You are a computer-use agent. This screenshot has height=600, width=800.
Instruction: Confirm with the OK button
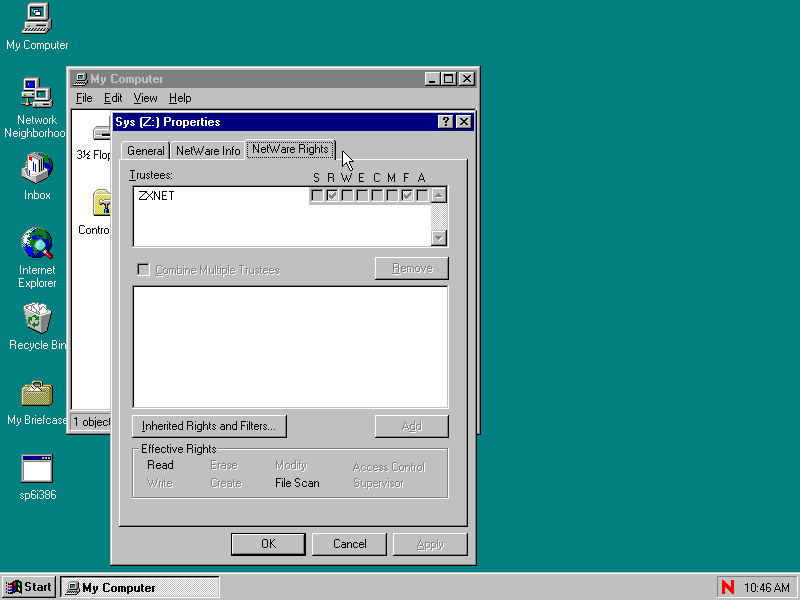pyautogui.click(x=268, y=544)
